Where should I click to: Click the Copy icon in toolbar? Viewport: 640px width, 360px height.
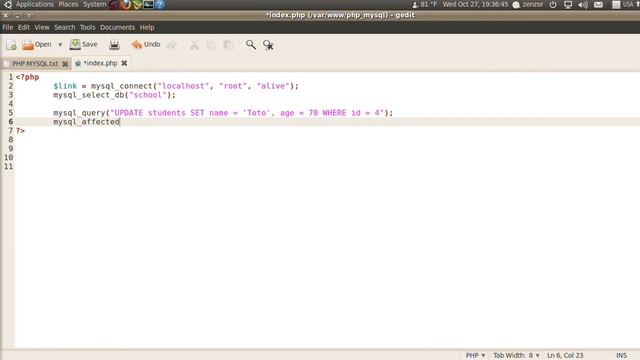pos(211,45)
